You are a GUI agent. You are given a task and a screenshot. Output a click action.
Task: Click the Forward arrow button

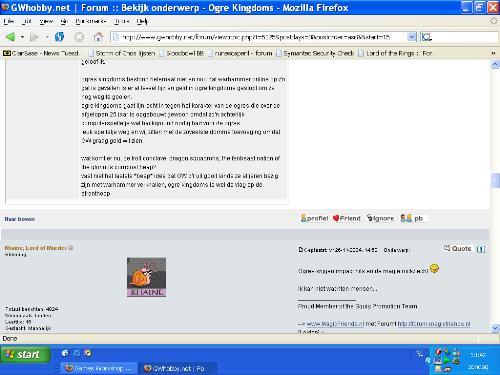point(34,37)
